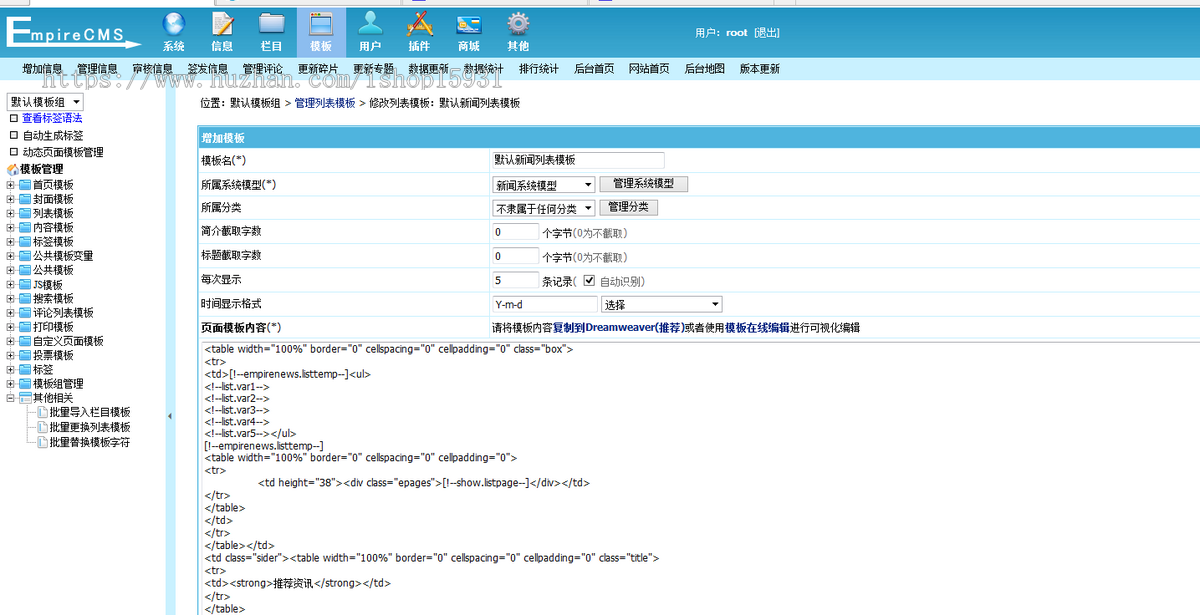Open the time format 选择 dropdown
Viewport: 1200px width, 615px height.
661,304
